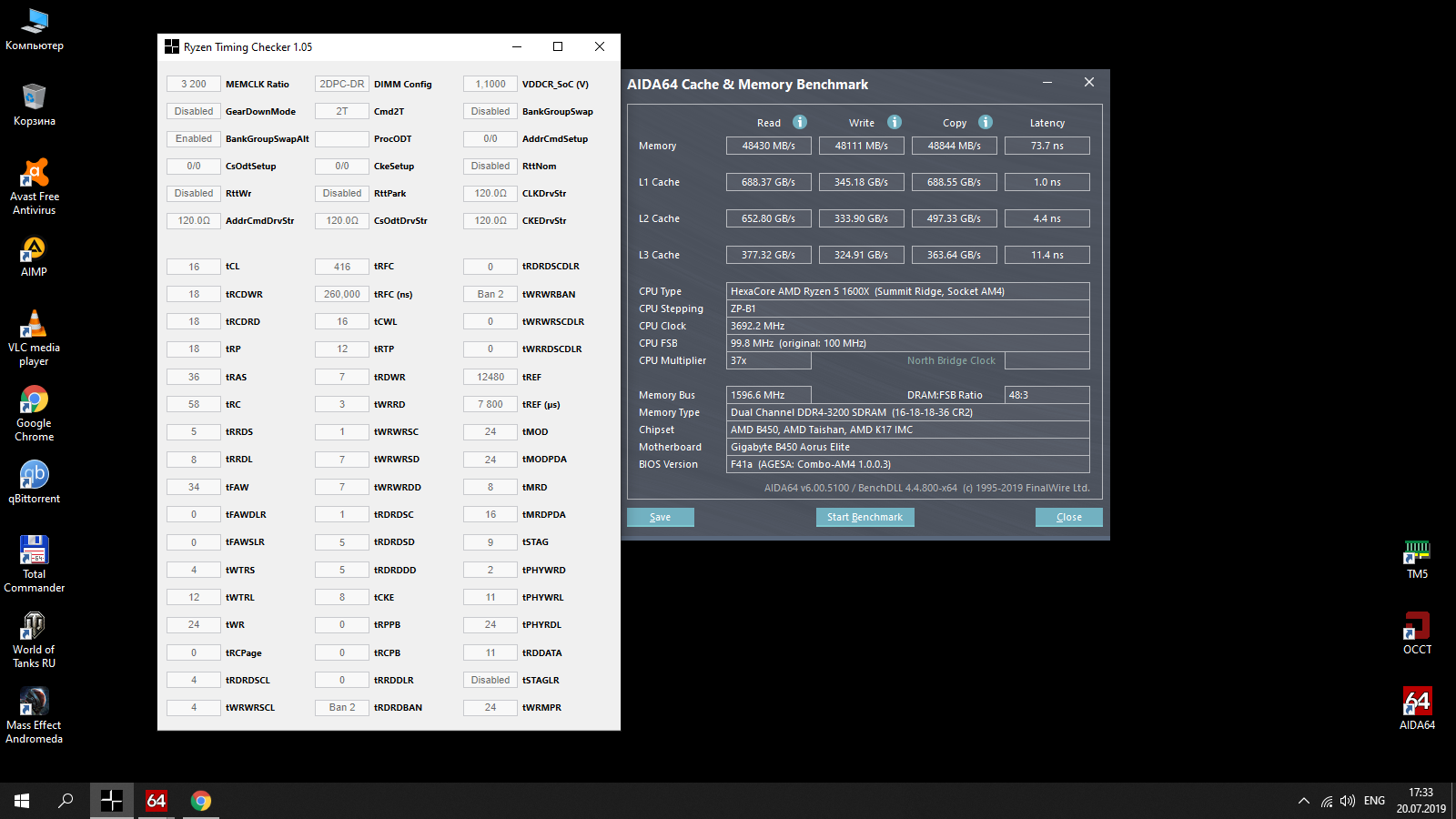Switch to Chrome in the taskbar

pyautogui.click(x=201, y=801)
